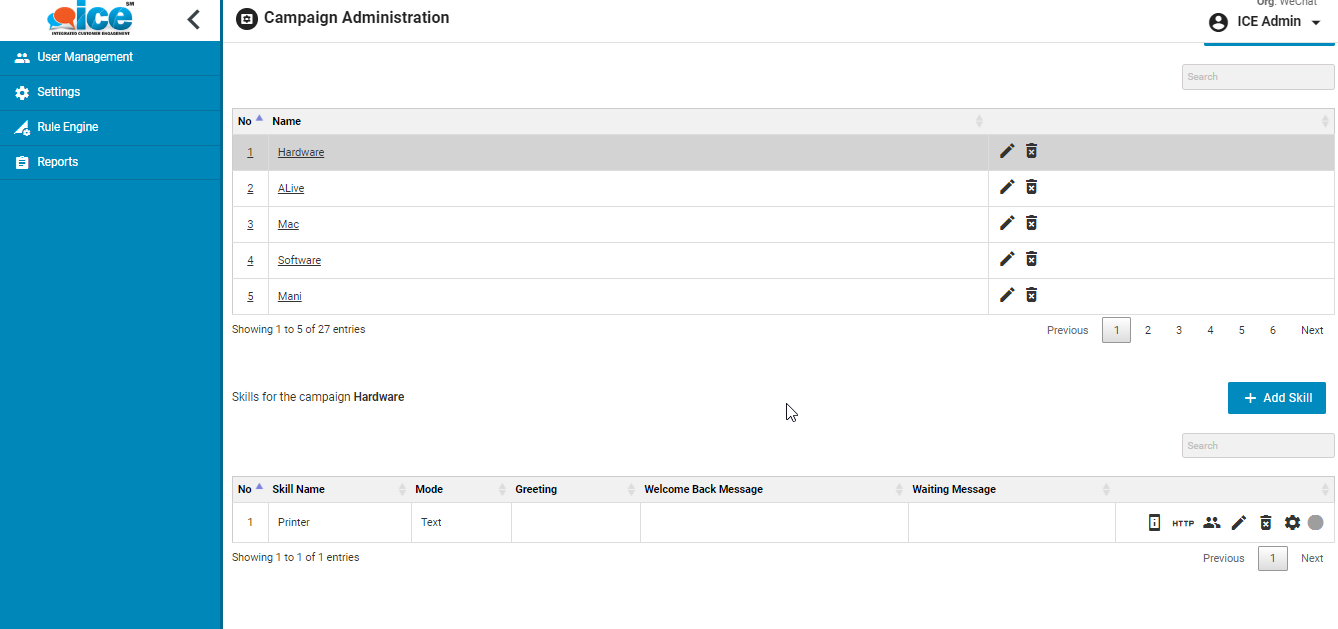This screenshot has height=629, width=1338.
Task: Edit the Mac campaign with pencil icon
Action: (1007, 223)
